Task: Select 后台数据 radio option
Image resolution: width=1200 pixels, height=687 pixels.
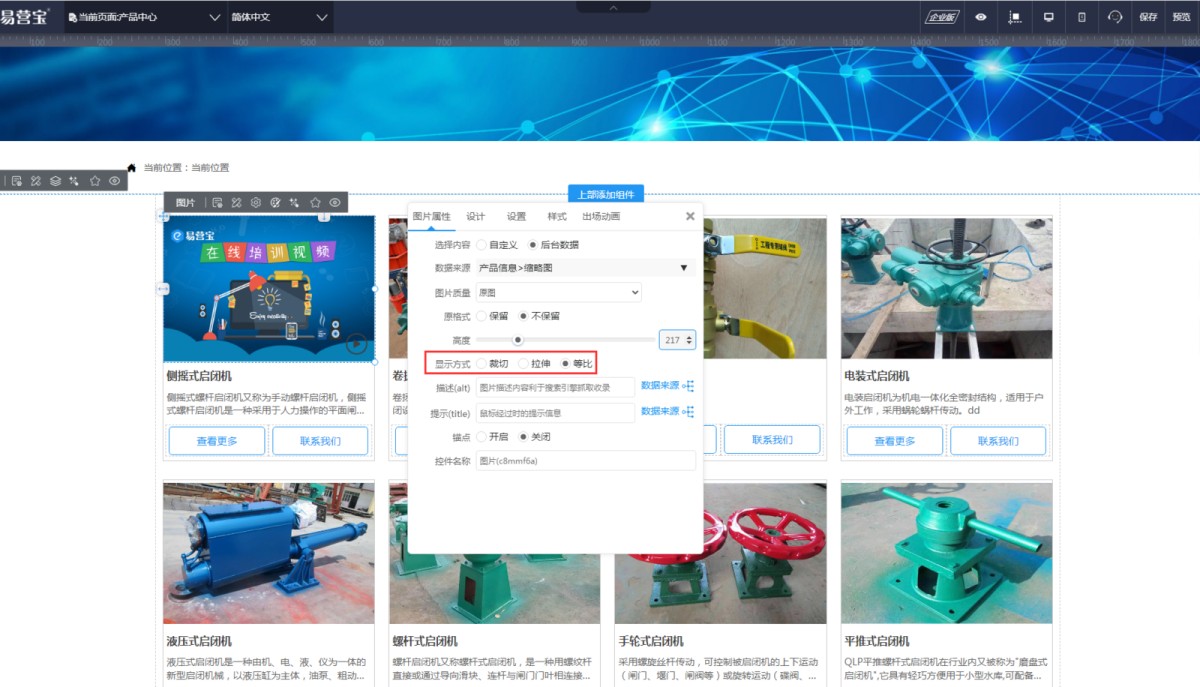Action: pyautogui.click(x=533, y=244)
